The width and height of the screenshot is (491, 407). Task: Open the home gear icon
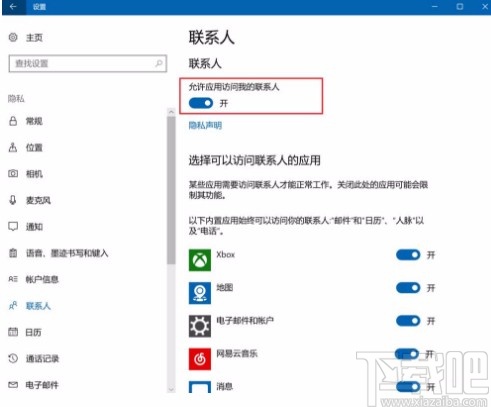coord(13,37)
